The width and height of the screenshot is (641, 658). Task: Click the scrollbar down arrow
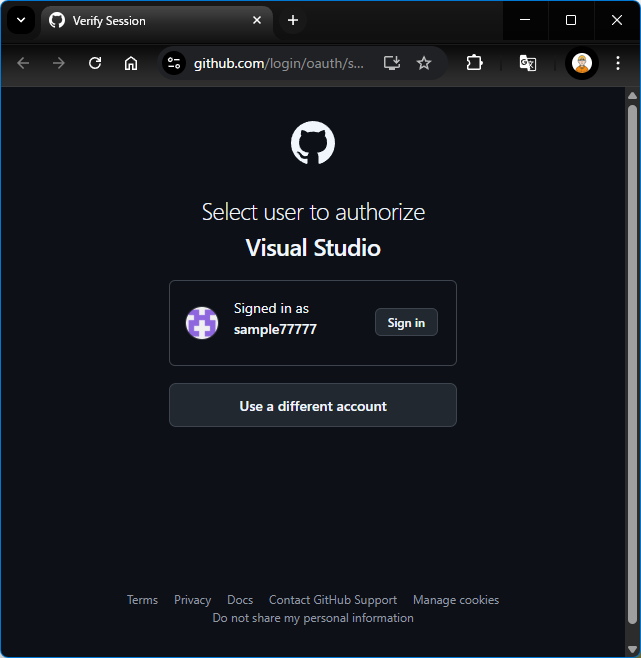tap(633, 650)
